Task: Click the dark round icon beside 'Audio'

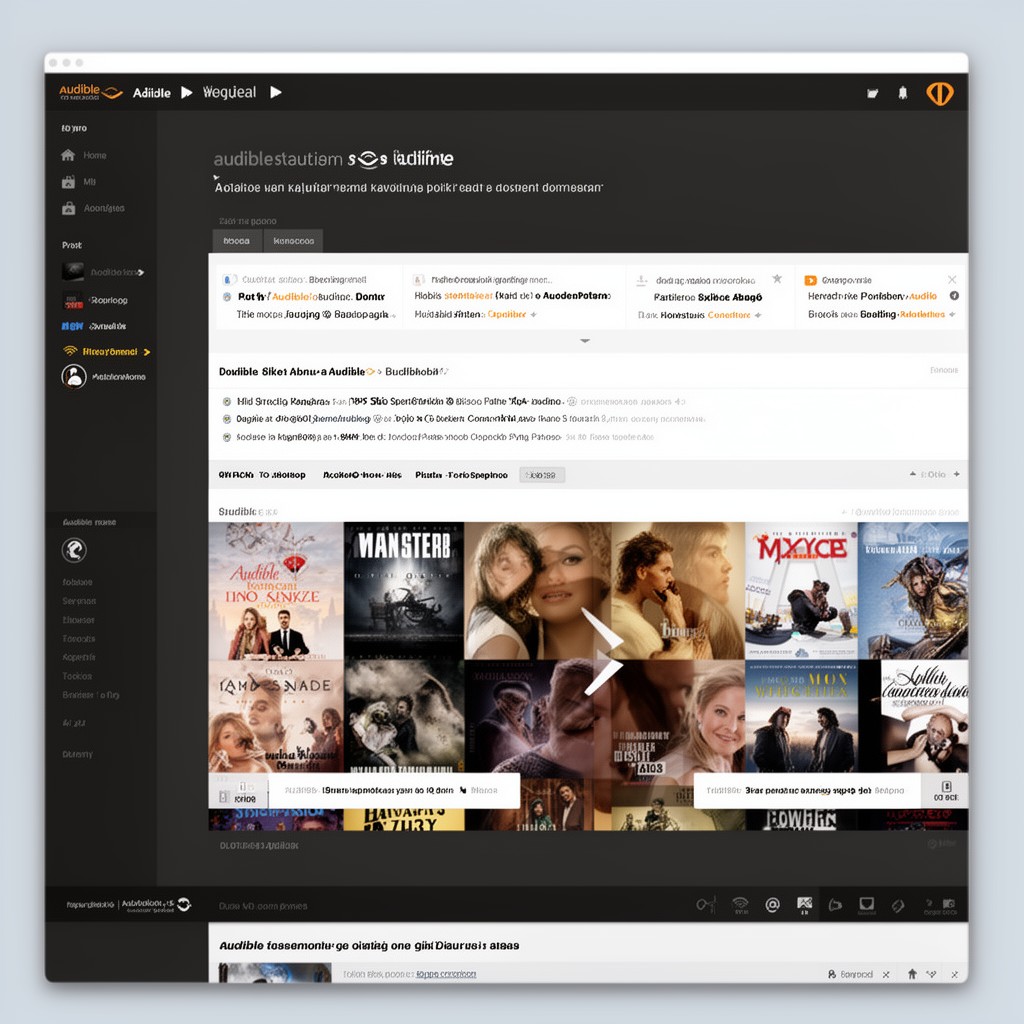Action: (954, 296)
